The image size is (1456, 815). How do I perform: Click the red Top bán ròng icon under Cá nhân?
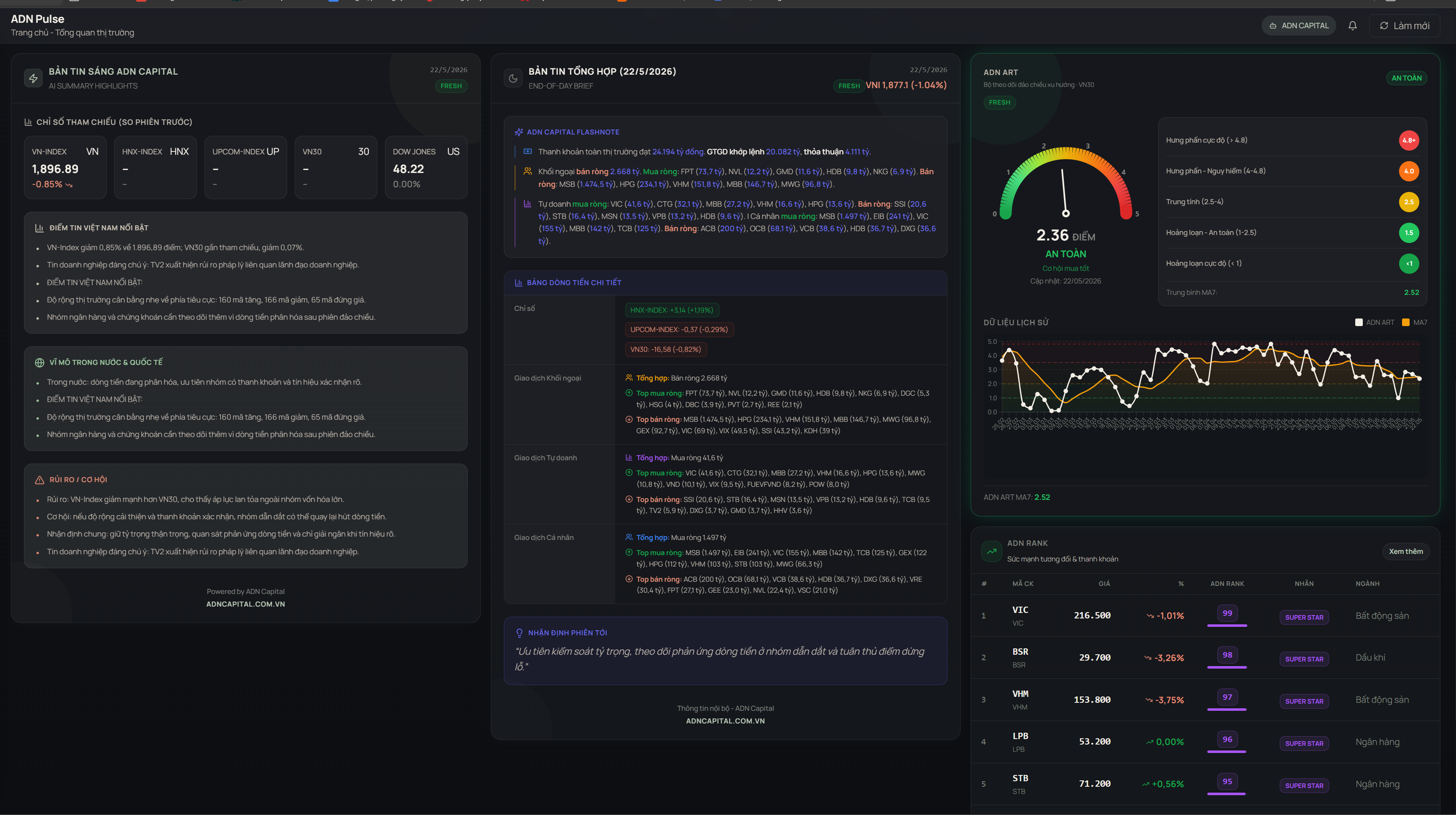tap(629, 579)
